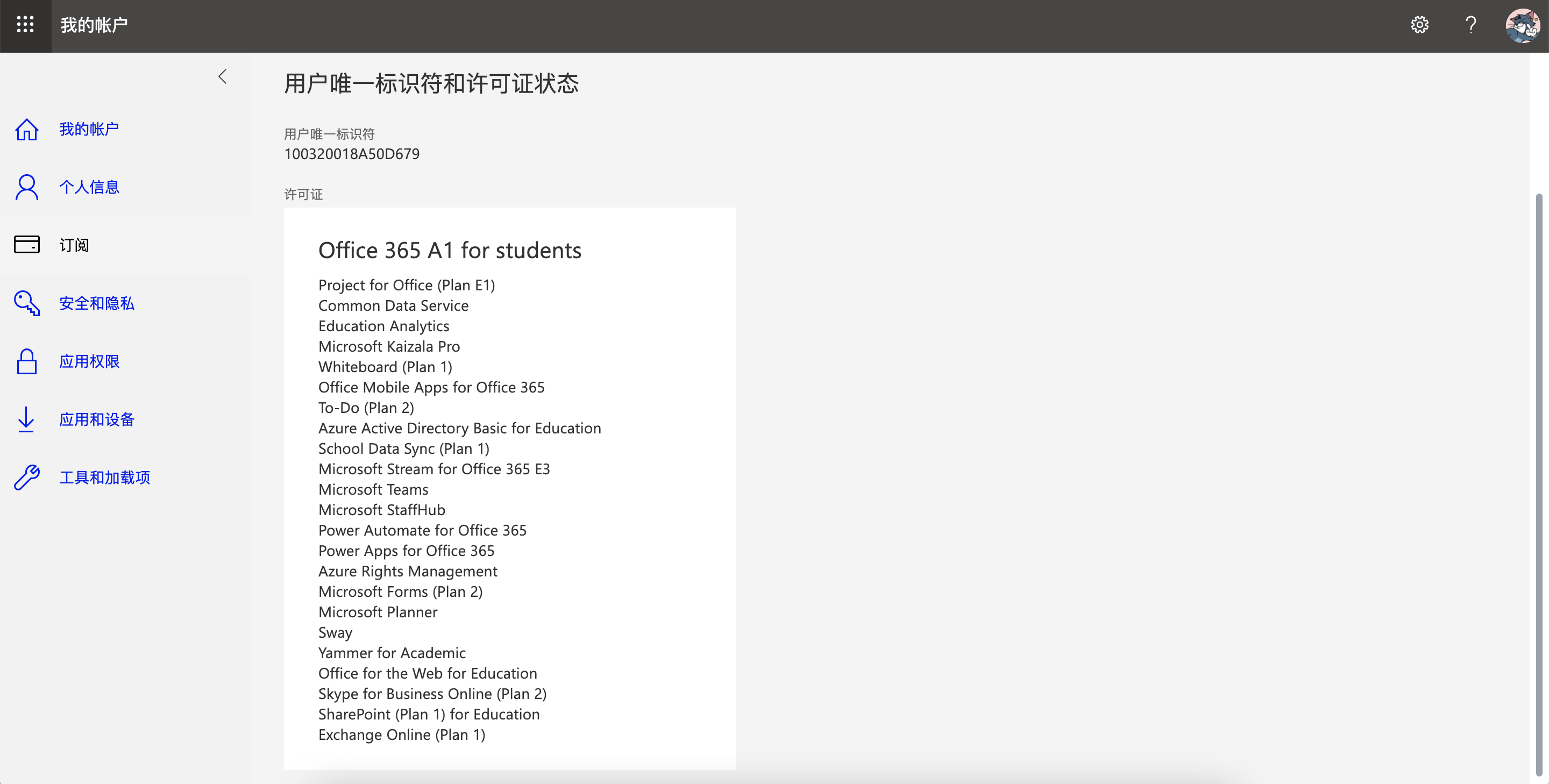Click Skype for Business Online (Plan 2)
1549x784 pixels.
coord(432,694)
